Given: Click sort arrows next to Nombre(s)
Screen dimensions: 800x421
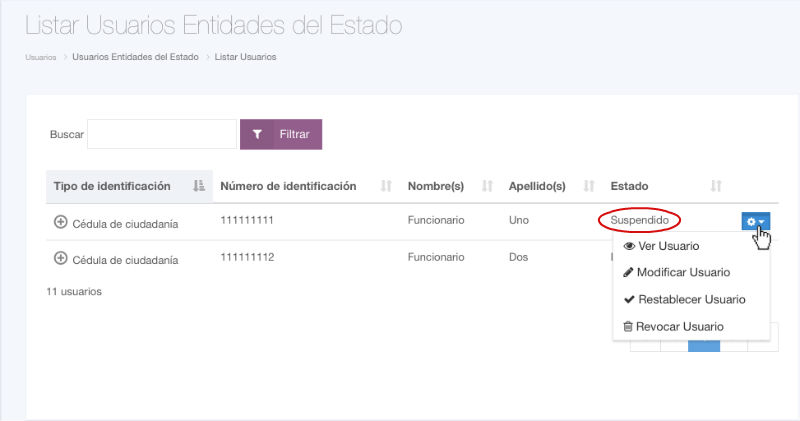Looking at the screenshot, I should (x=488, y=186).
